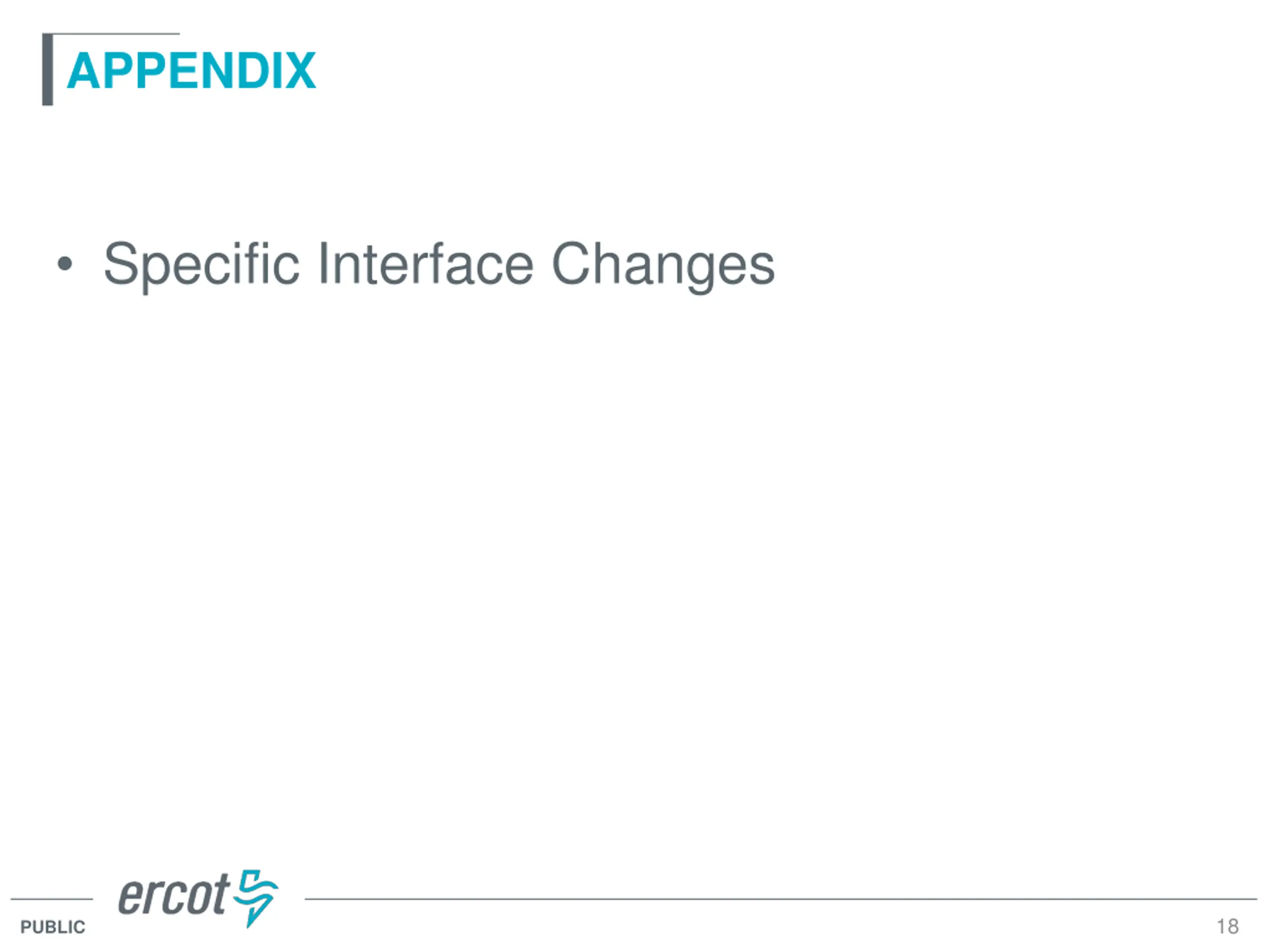Click the word Changes in the bullet

tap(663, 266)
